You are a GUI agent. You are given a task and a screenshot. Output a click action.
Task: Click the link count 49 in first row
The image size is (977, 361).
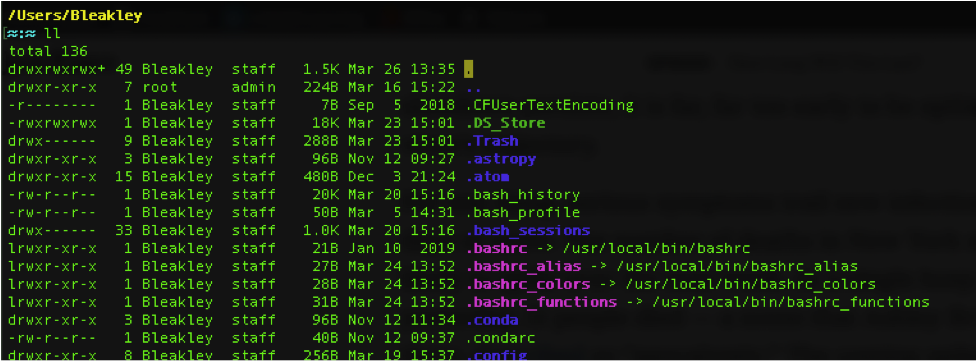pyautogui.click(x=124, y=69)
